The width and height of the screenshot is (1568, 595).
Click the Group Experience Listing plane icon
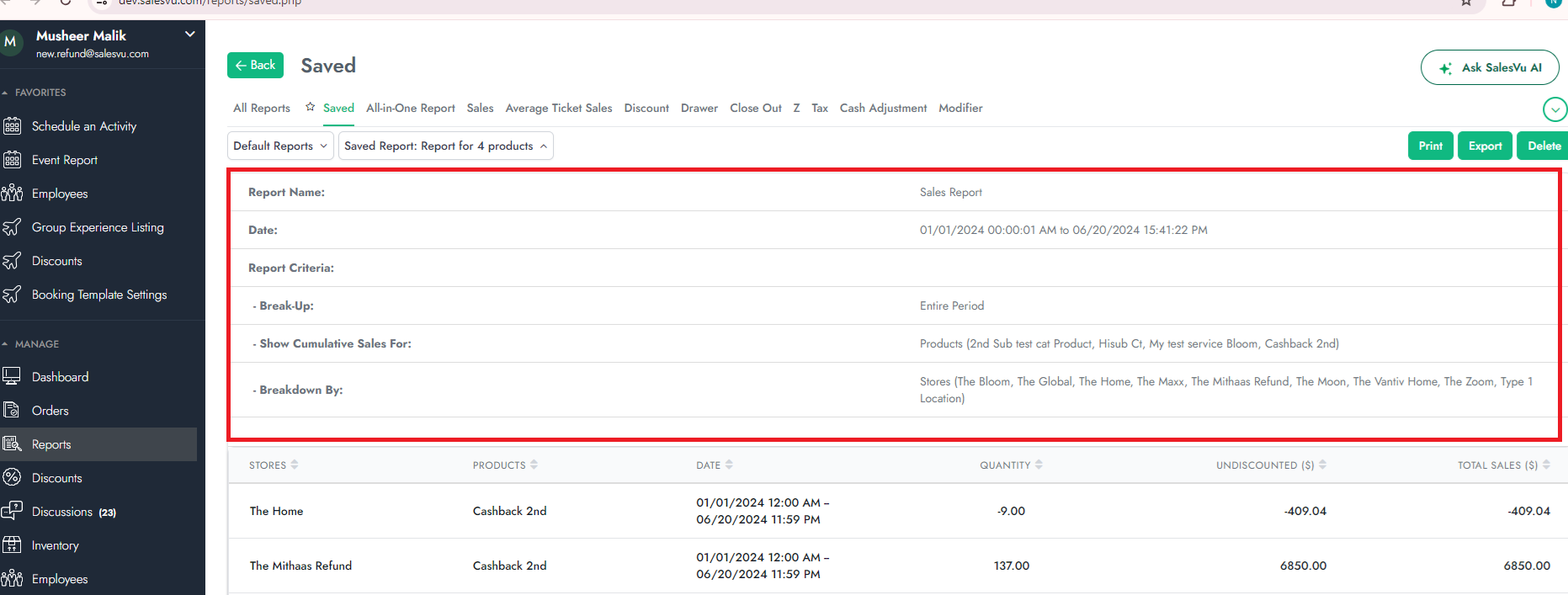pyautogui.click(x=12, y=227)
